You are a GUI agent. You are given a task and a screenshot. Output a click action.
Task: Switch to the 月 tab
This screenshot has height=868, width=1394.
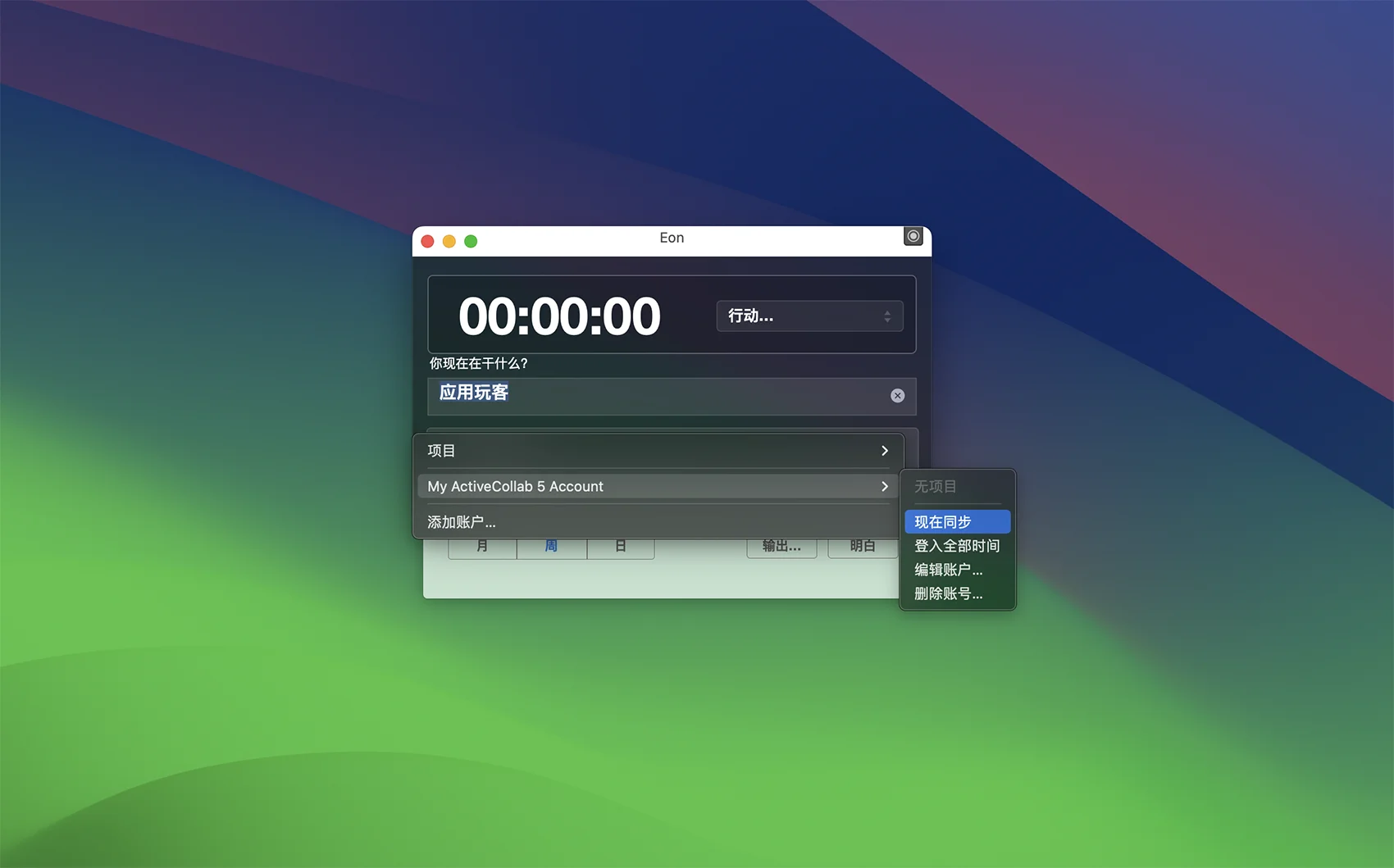[482, 548]
